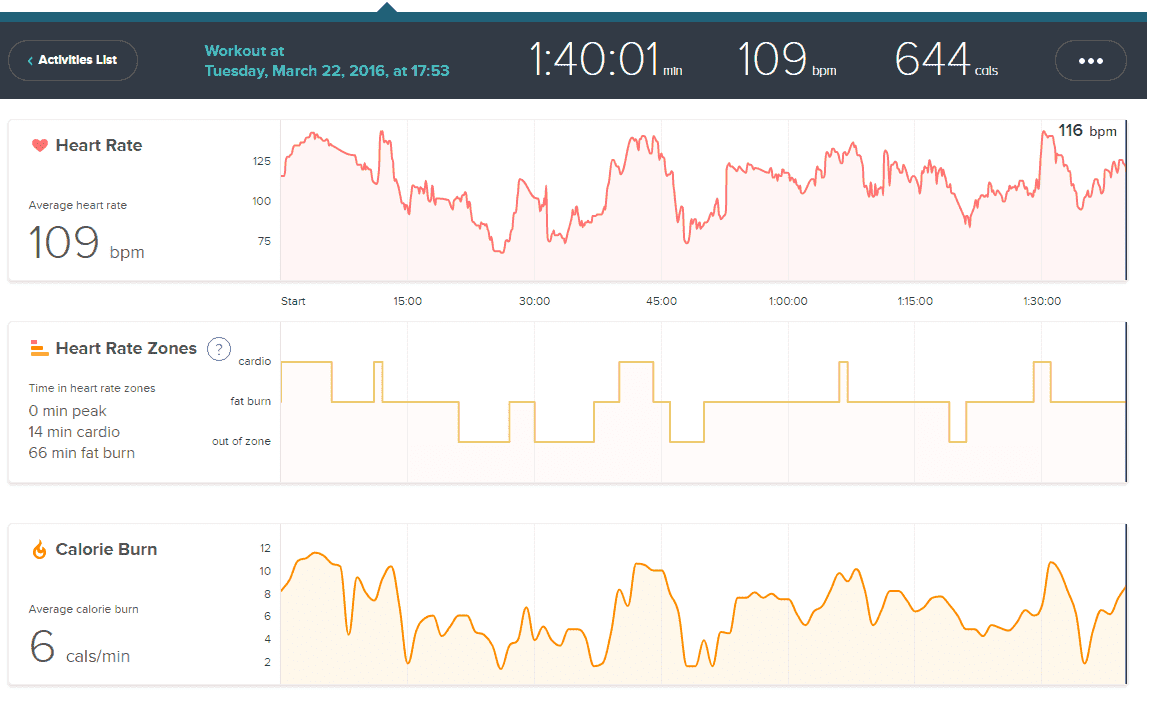Click the bar icon beside Heart Rate Zones
The image size is (1152, 709).
click(40, 348)
